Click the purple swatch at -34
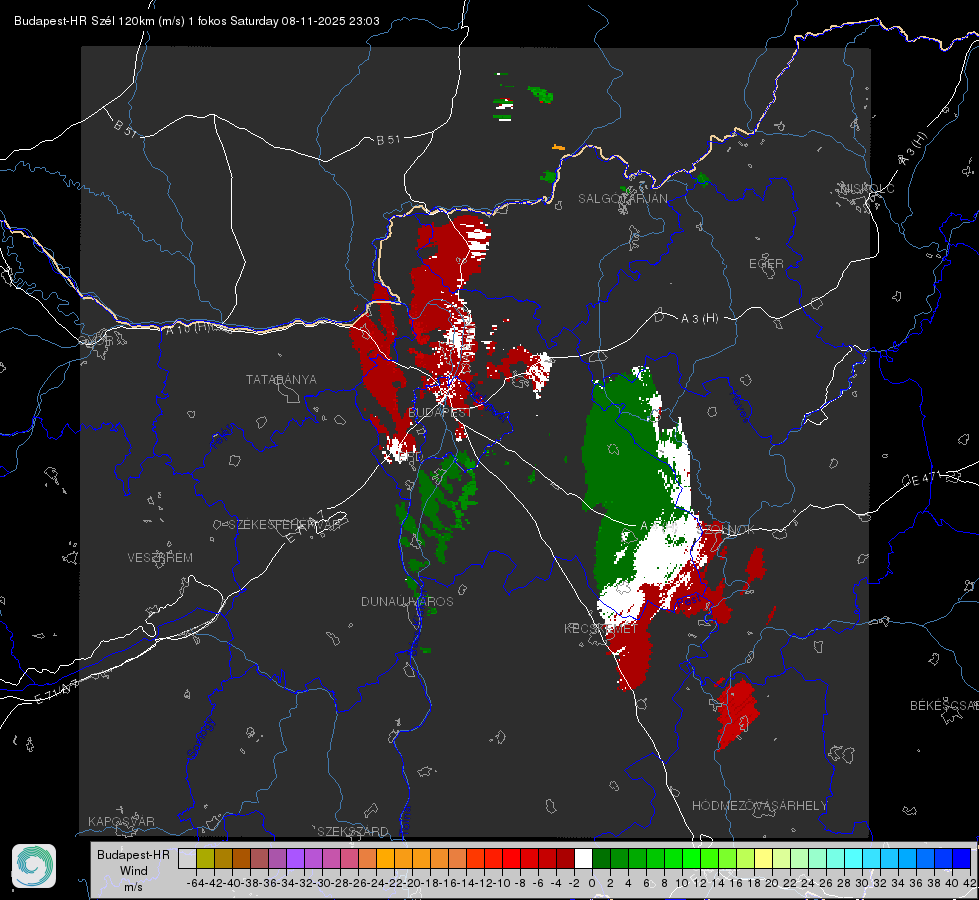This screenshot has height=900, width=979. [295, 859]
